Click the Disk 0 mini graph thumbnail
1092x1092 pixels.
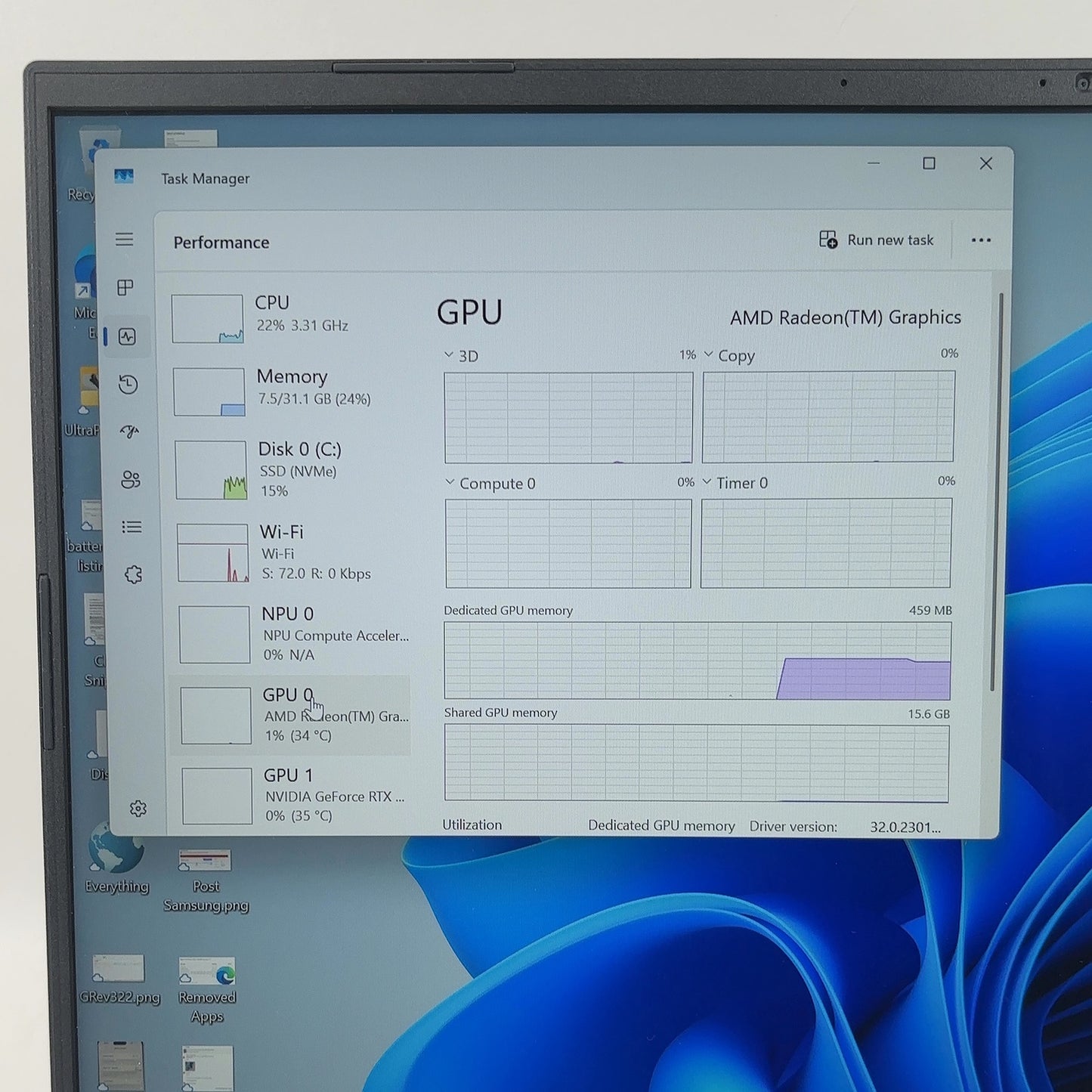pos(212,470)
